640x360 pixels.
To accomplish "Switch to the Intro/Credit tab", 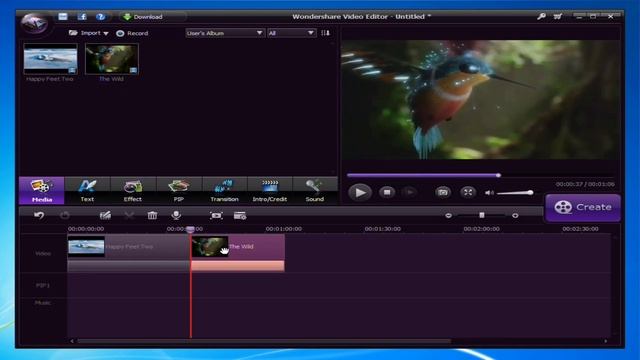I will [x=270, y=190].
